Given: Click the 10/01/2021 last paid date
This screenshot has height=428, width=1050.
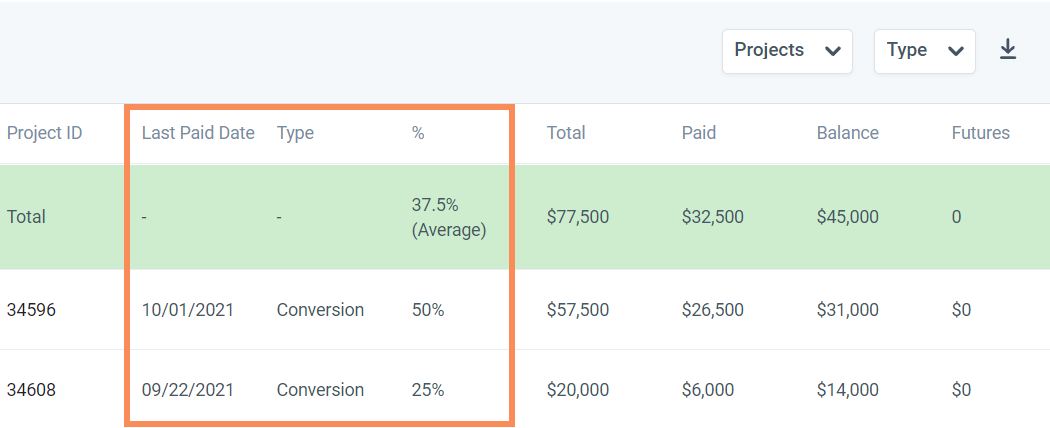Looking at the screenshot, I should [x=187, y=310].
